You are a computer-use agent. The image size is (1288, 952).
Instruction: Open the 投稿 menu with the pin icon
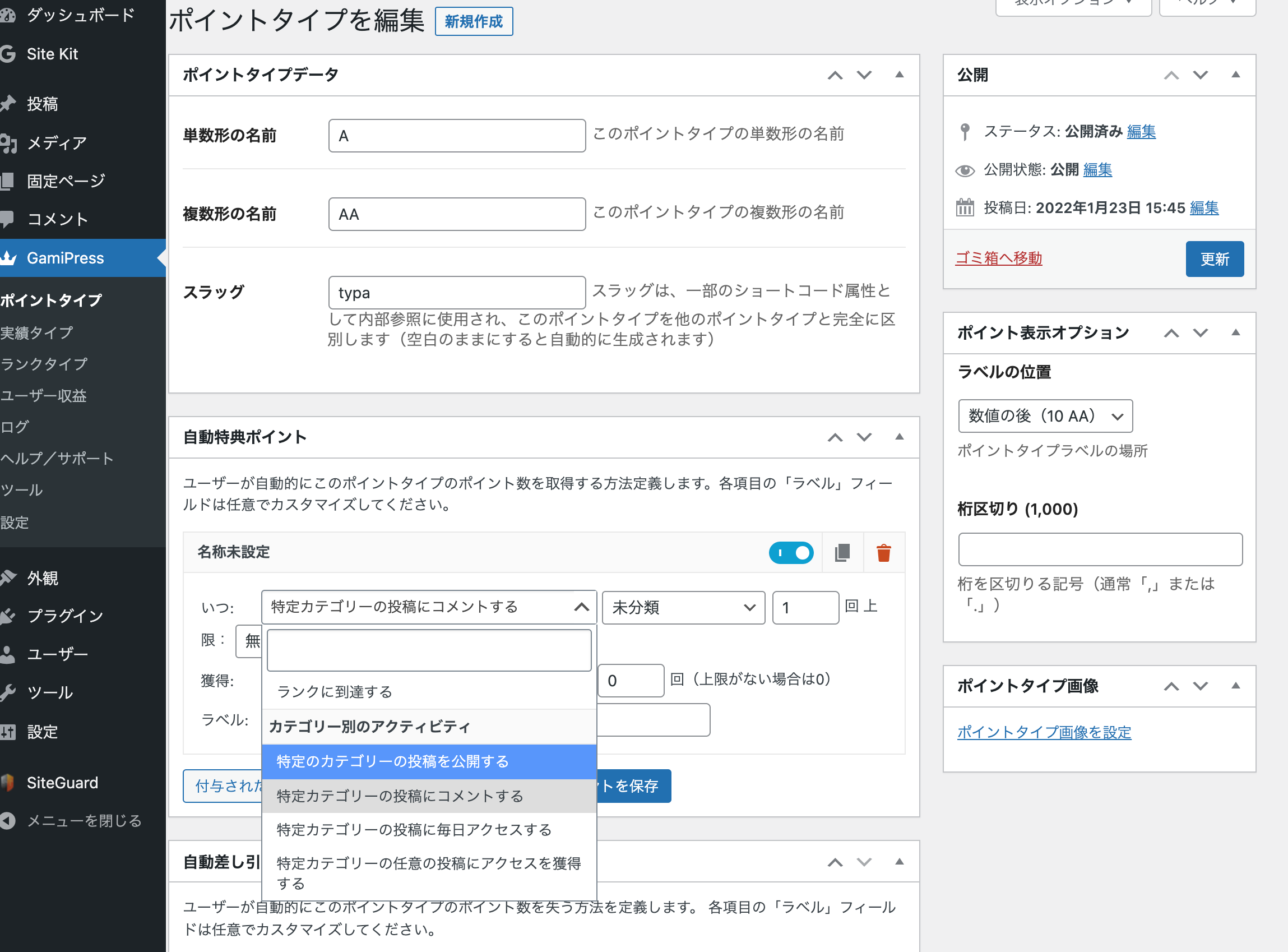[42, 104]
